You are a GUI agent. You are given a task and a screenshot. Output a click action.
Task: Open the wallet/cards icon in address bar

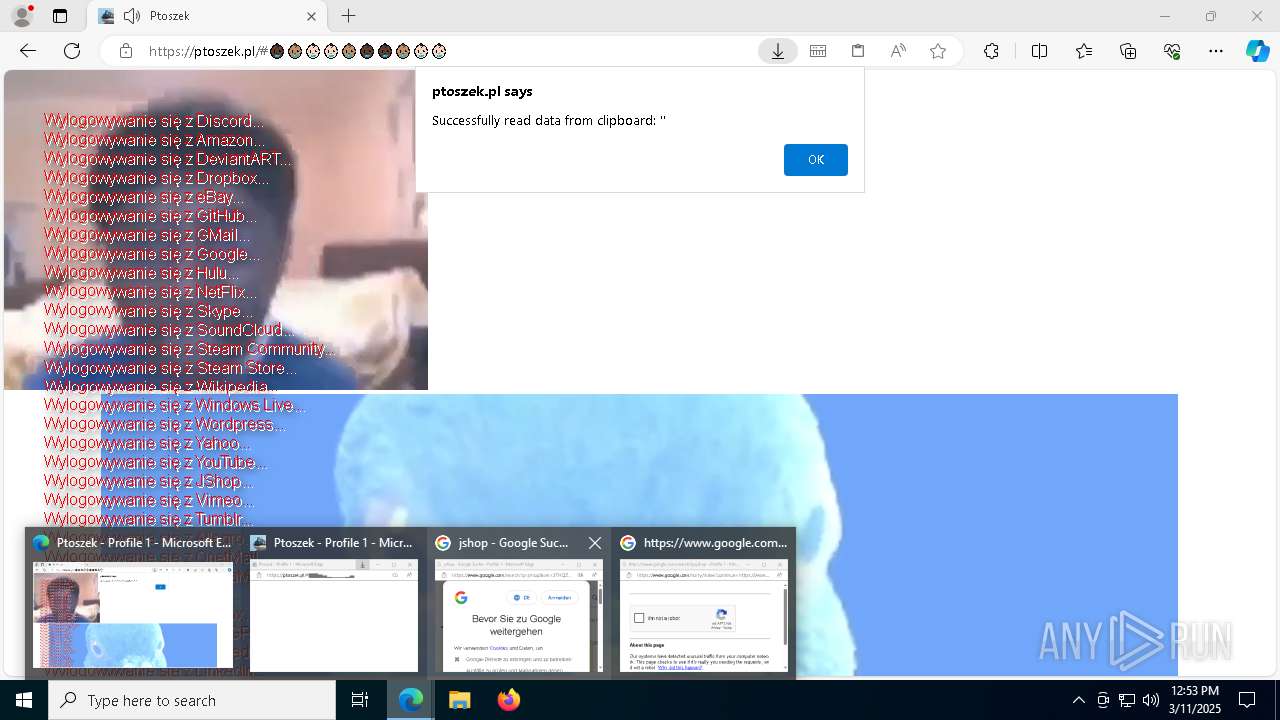click(818, 51)
